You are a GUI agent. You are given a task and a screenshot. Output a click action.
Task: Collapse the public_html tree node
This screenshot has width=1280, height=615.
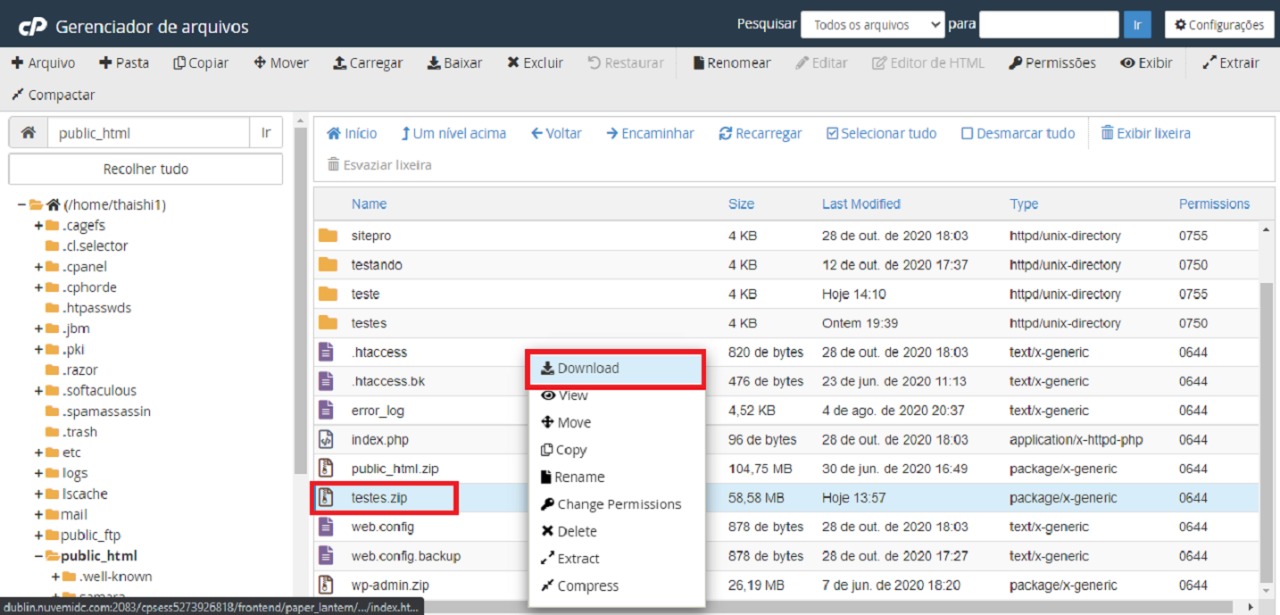39,556
